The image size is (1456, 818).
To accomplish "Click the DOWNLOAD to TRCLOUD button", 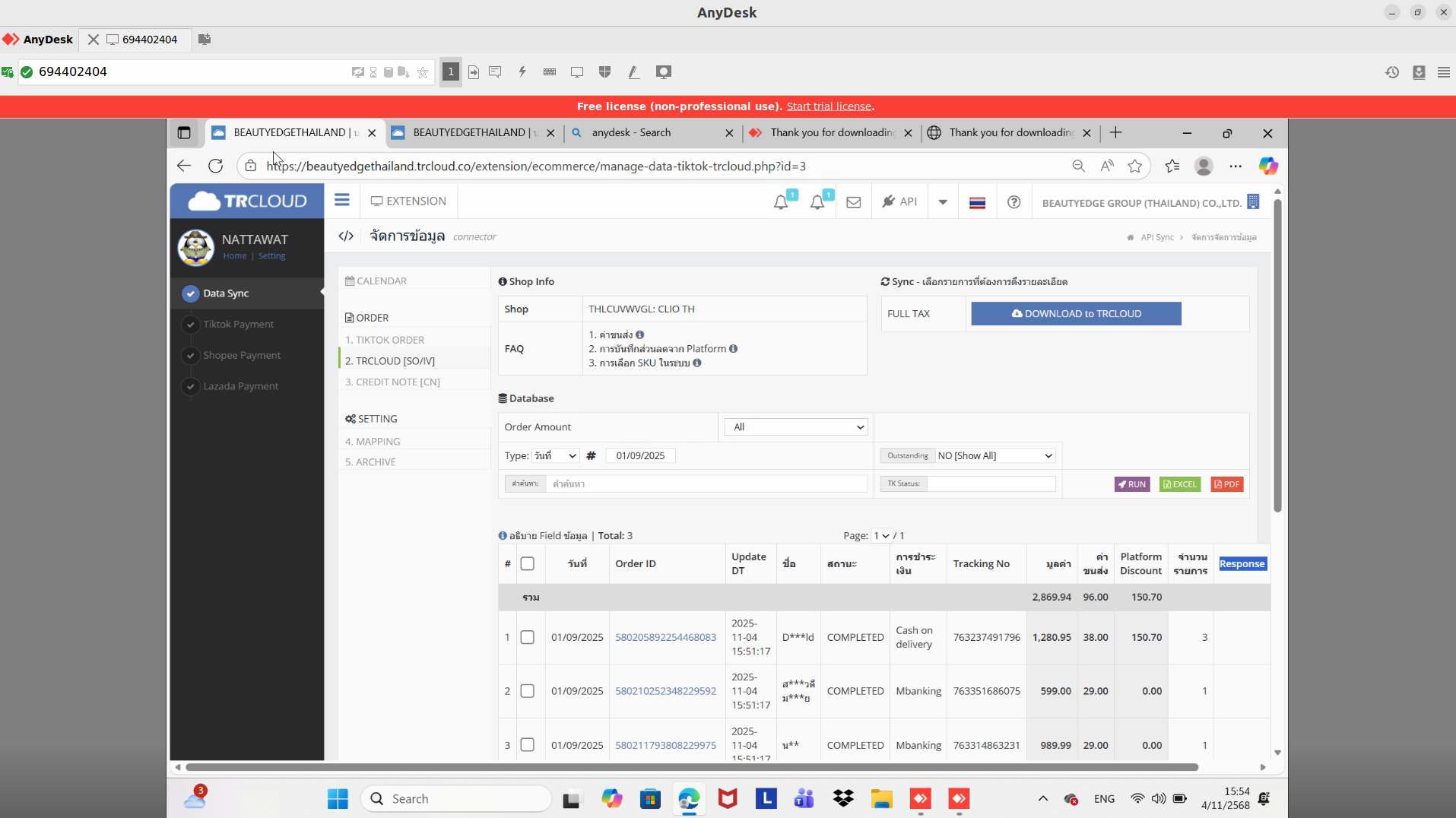I will (1076, 313).
